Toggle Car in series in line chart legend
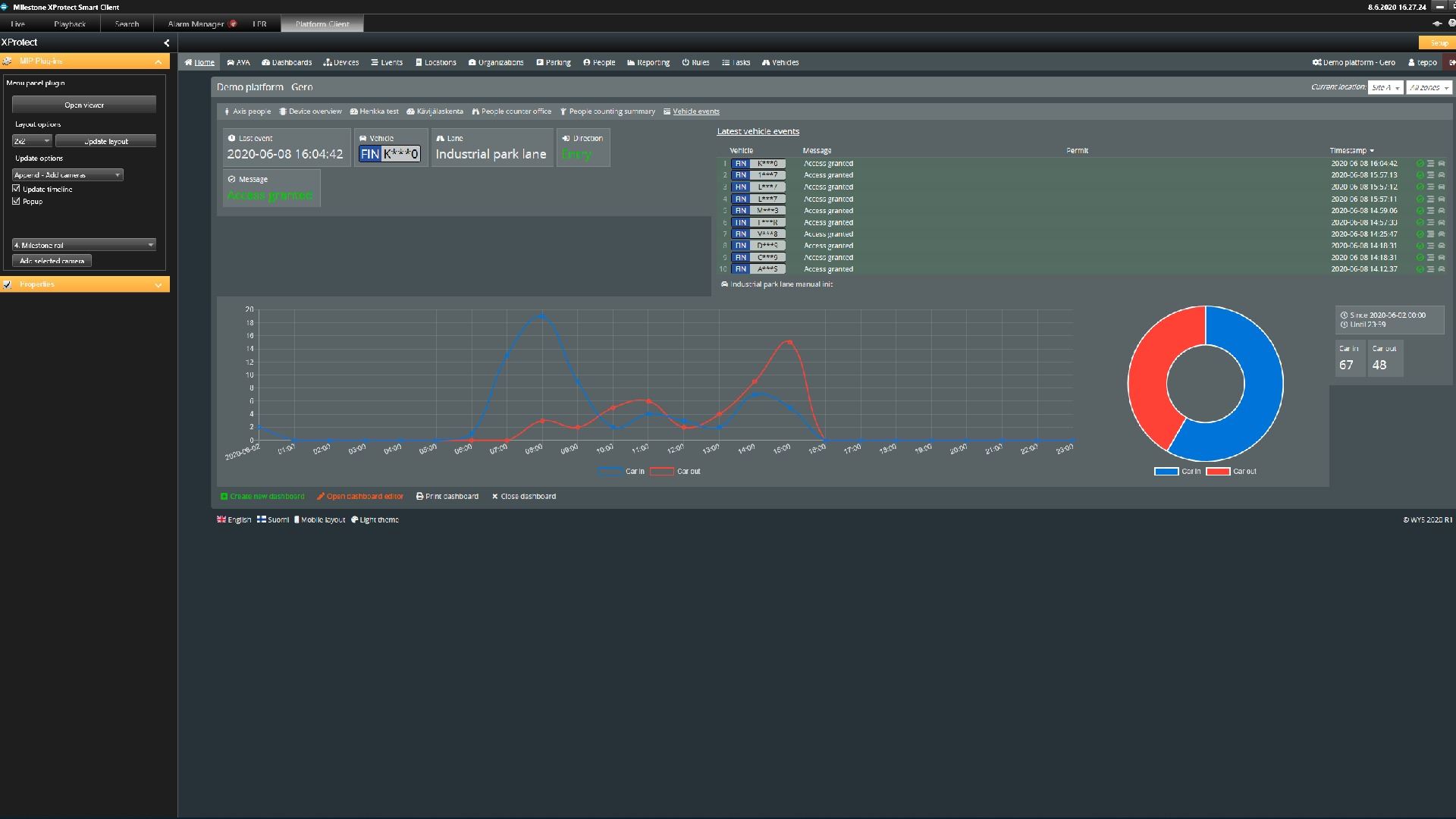The width and height of the screenshot is (1456, 819). 621,472
